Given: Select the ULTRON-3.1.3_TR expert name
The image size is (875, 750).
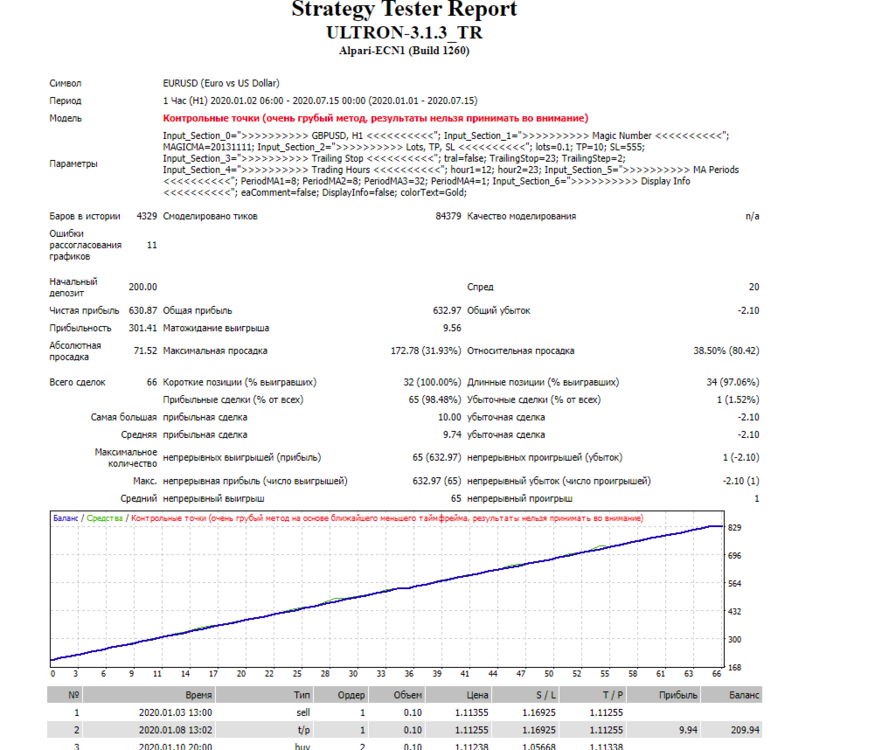Looking at the screenshot, I should [x=404, y=32].
